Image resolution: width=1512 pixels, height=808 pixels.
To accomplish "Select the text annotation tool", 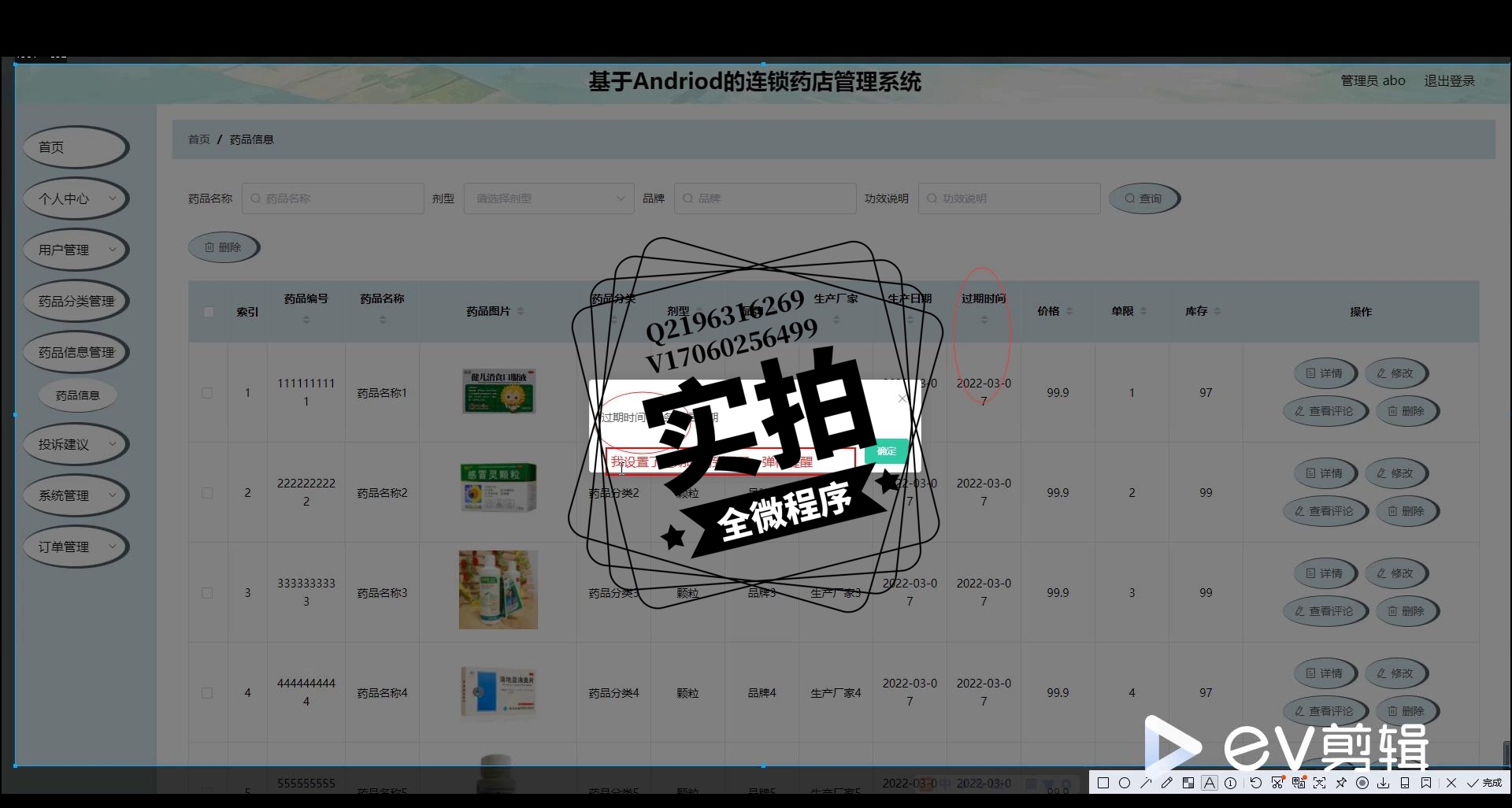I will coord(1210,783).
